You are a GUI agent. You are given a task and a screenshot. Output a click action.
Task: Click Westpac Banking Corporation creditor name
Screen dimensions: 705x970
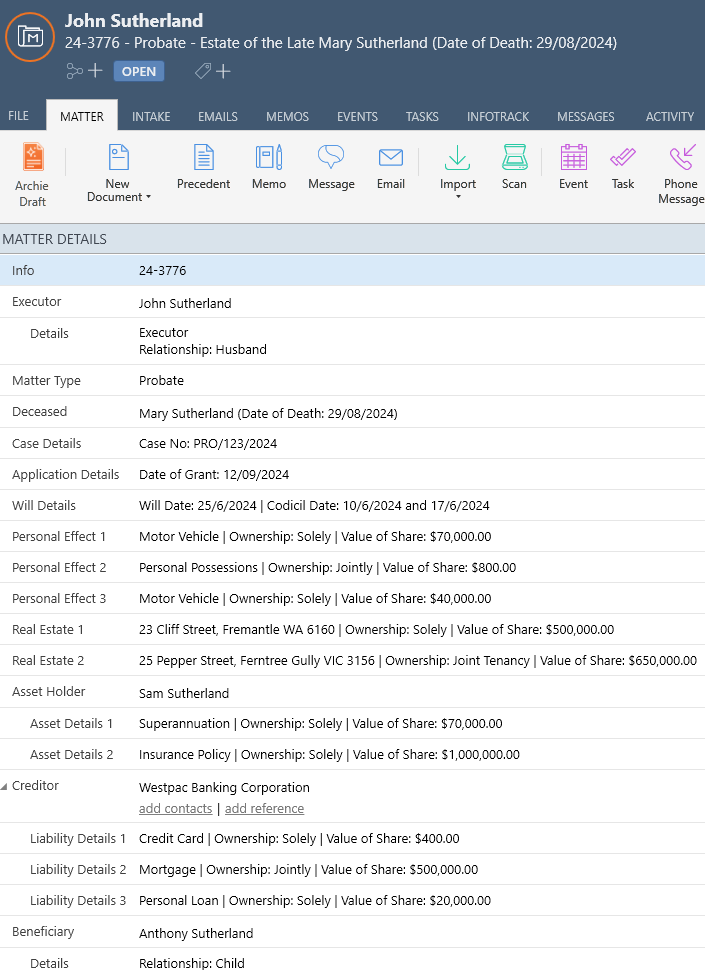224,788
